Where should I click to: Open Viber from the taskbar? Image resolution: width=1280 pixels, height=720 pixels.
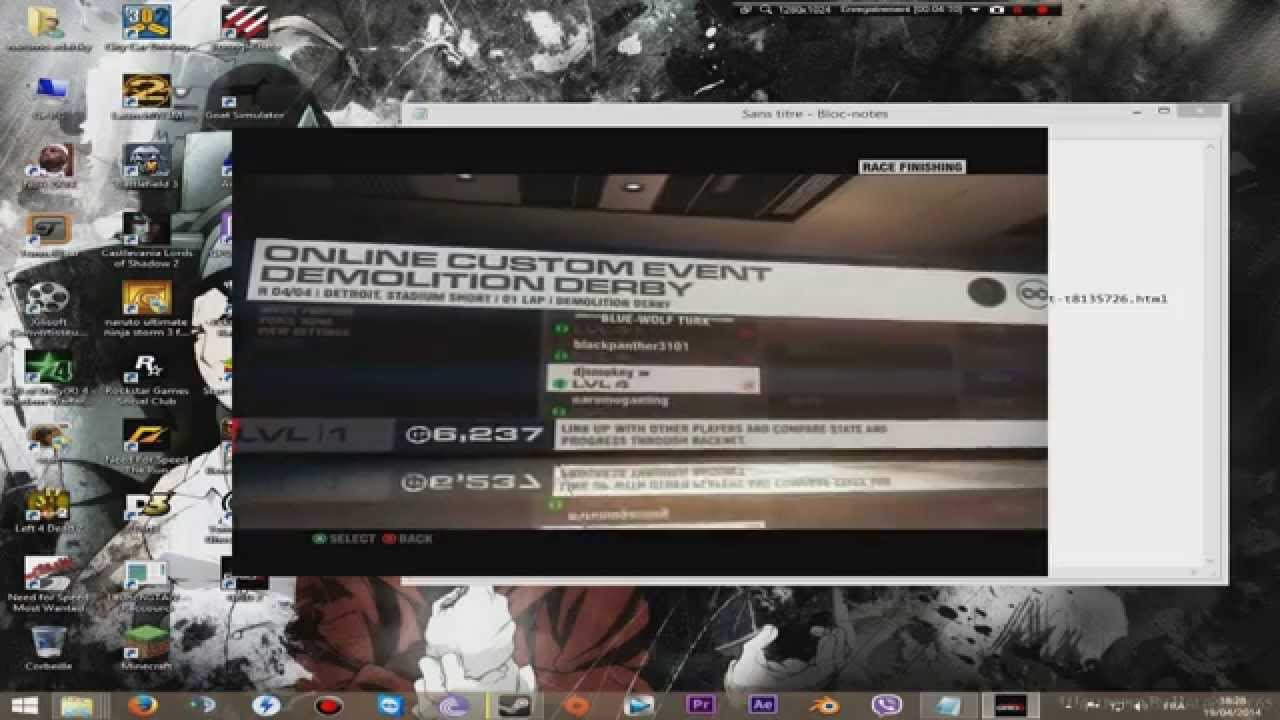tap(886, 705)
